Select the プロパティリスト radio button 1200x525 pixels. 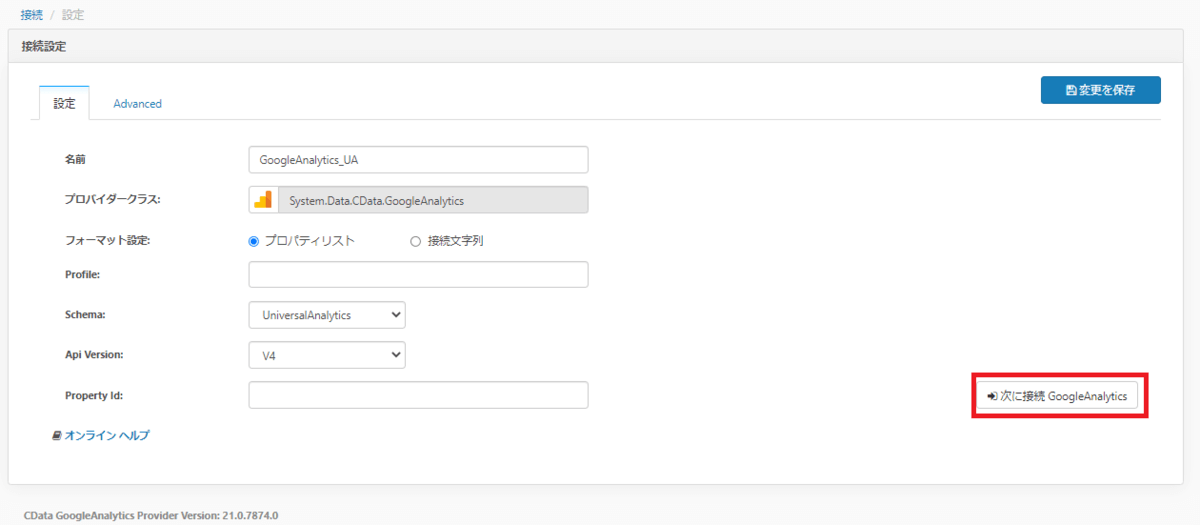(254, 241)
